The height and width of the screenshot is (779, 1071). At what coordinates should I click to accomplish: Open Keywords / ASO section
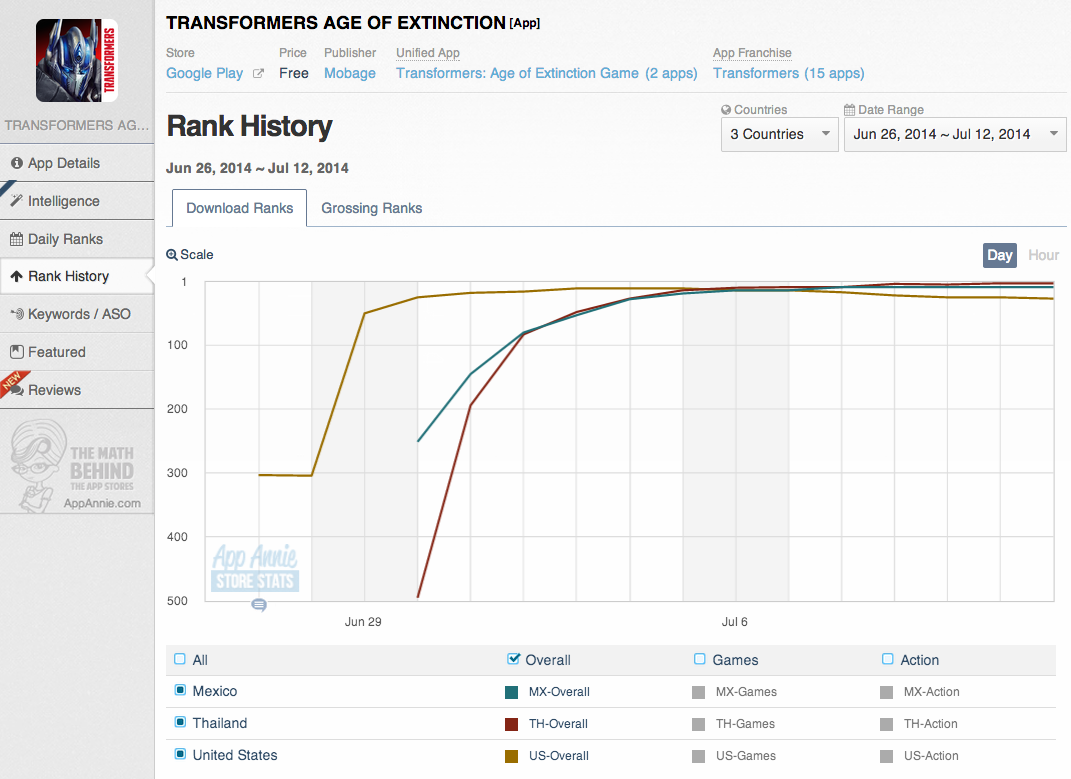(x=77, y=314)
